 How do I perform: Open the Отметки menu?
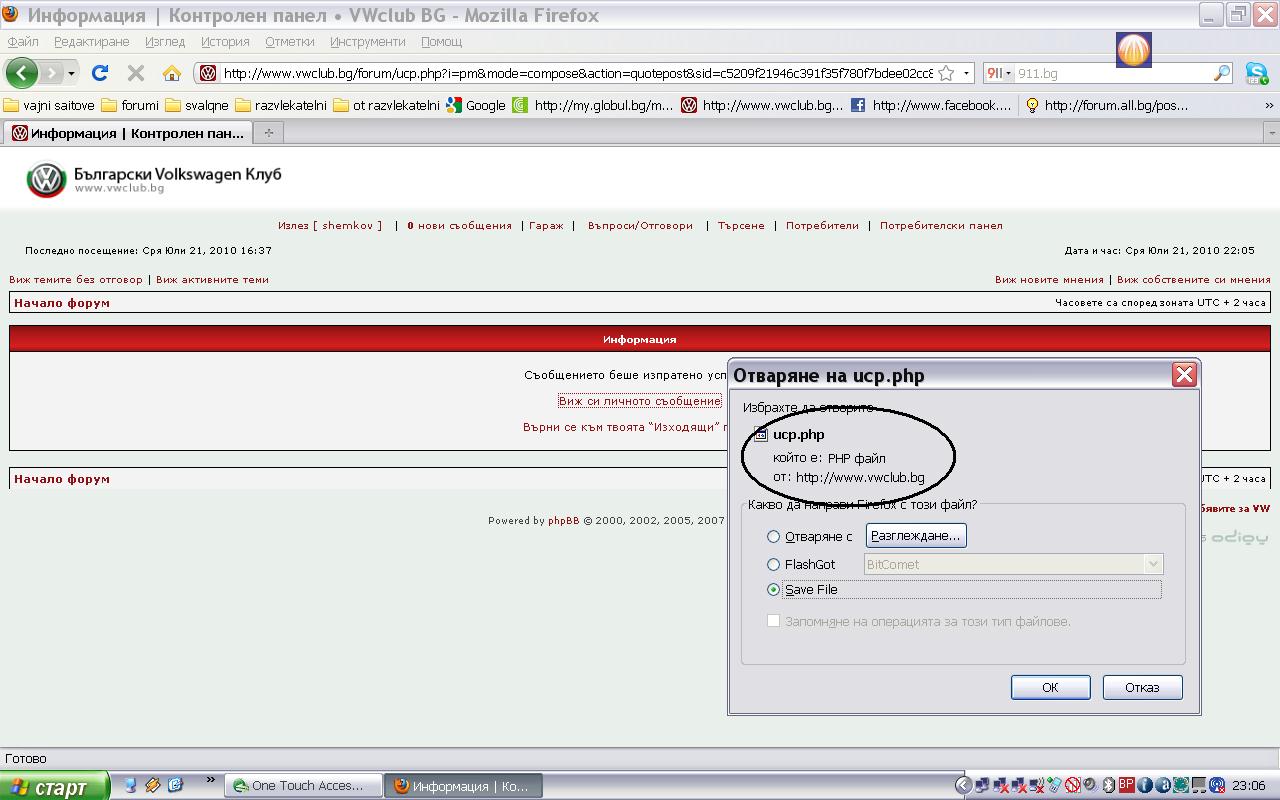(x=289, y=42)
